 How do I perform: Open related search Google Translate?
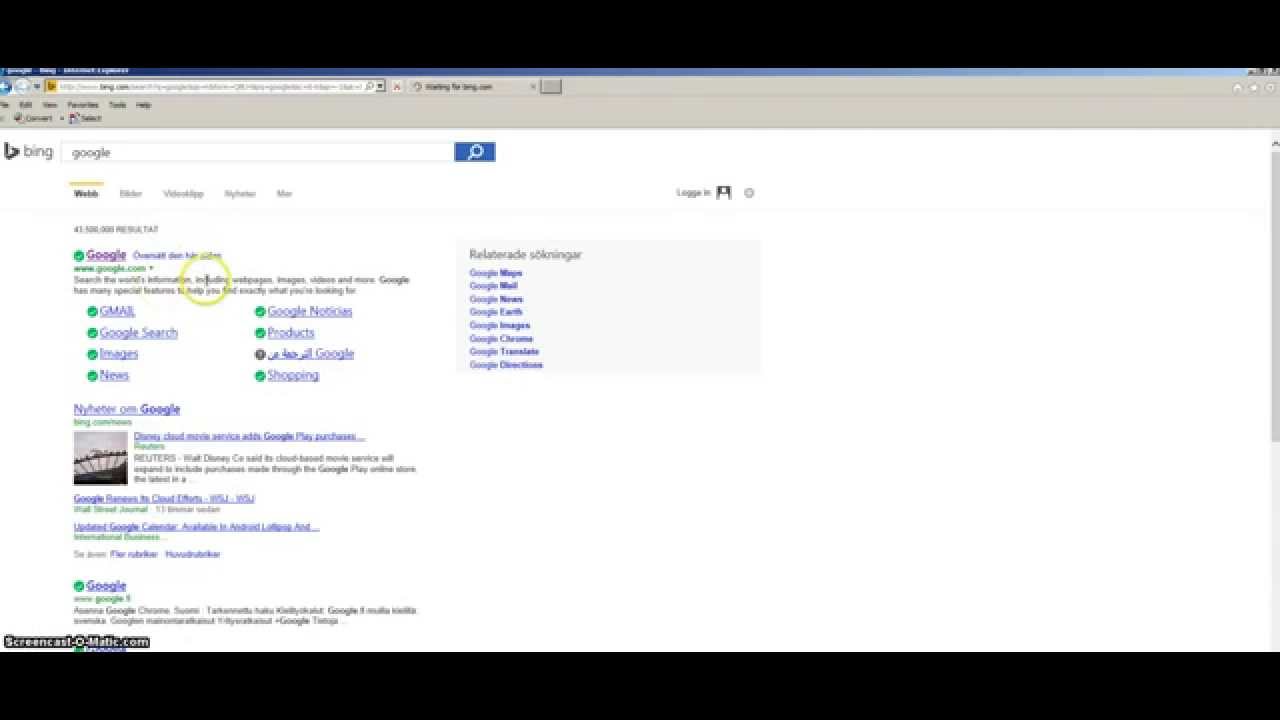(505, 352)
